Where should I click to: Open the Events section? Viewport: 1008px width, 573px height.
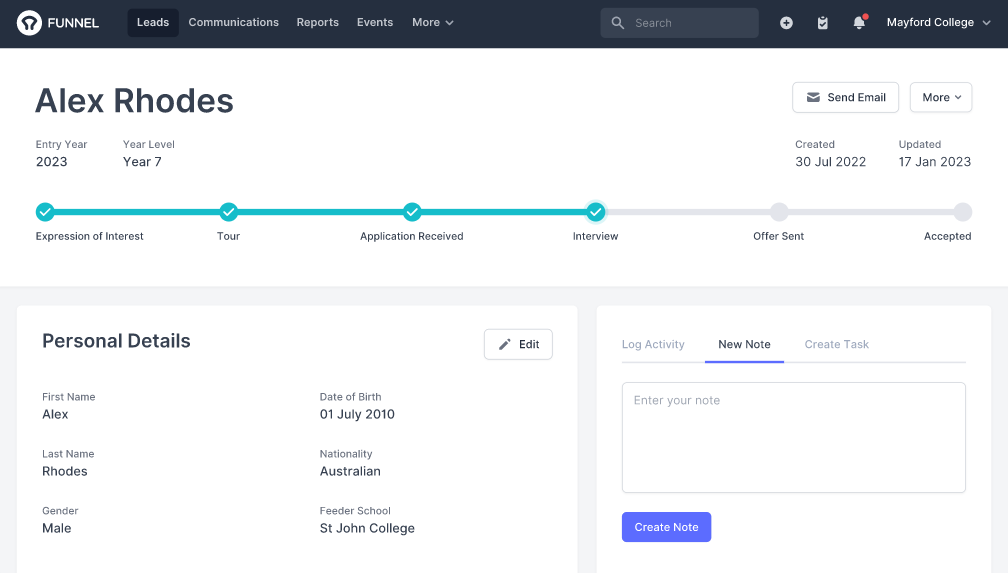pyautogui.click(x=375, y=23)
